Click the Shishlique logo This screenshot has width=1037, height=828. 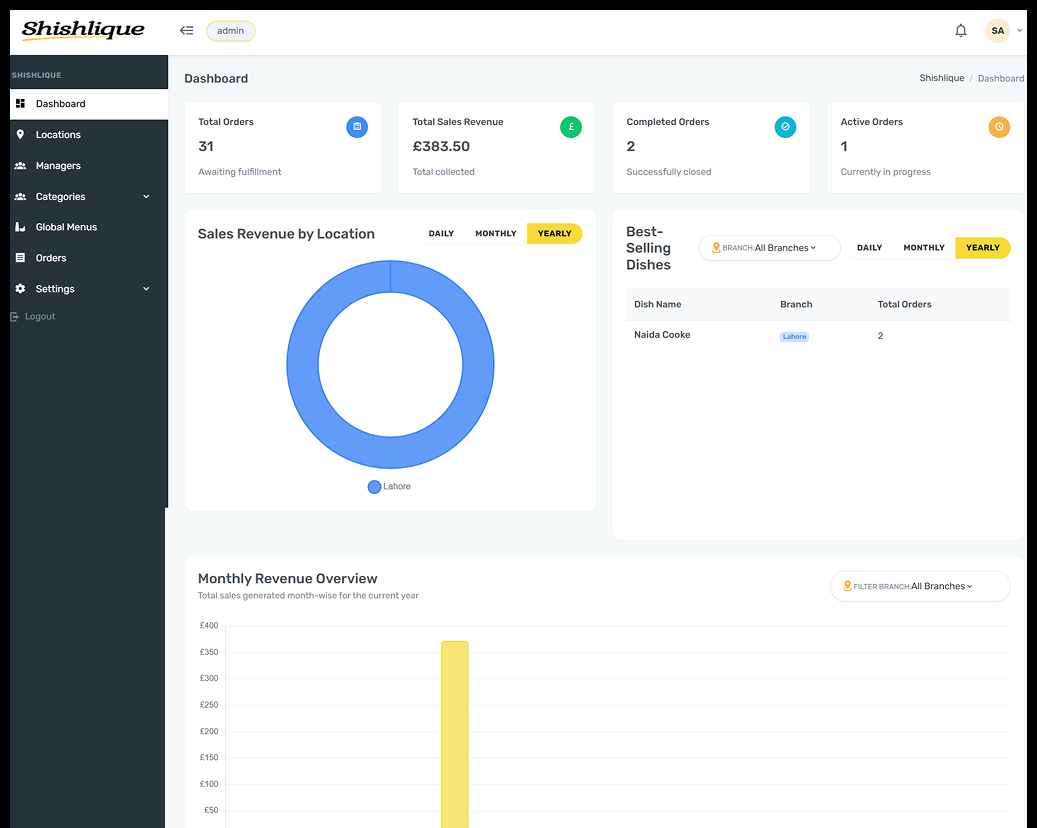click(x=83, y=30)
